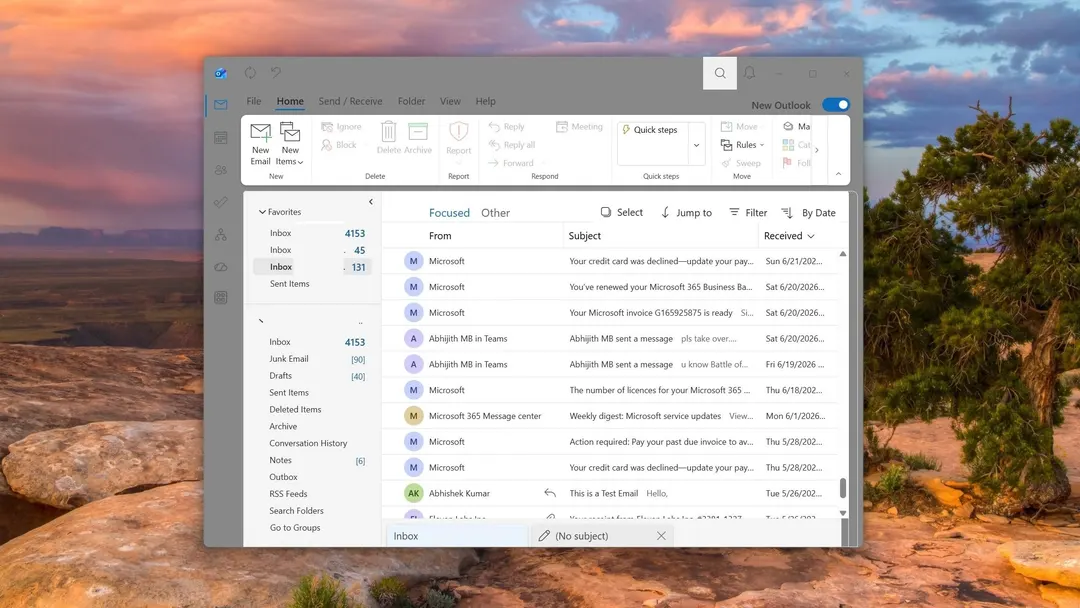
Task: Toggle the New Outlook switch
Action: pyautogui.click(x=835, y=105)
